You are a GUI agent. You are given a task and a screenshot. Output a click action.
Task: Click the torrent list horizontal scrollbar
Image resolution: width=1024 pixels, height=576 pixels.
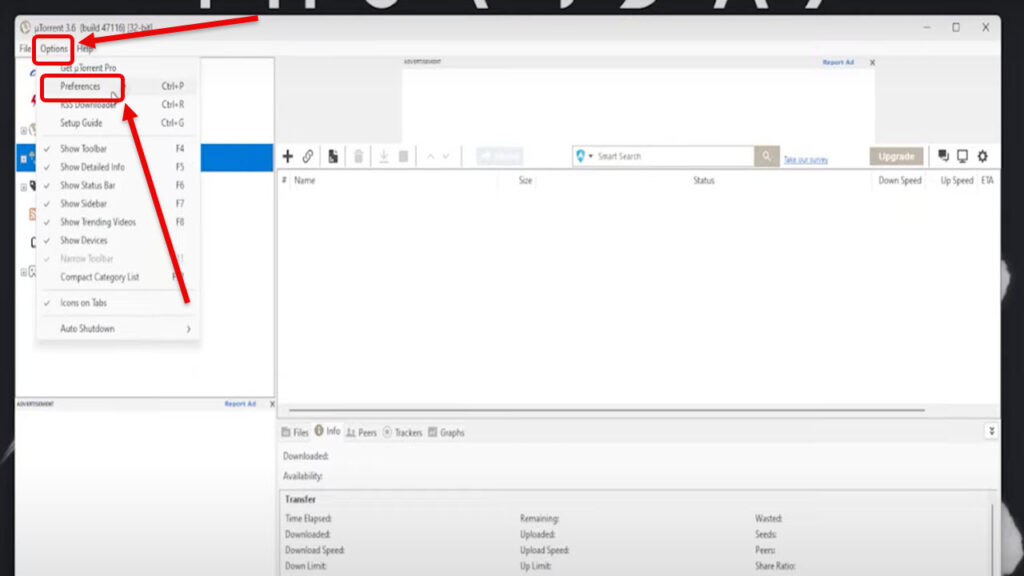point(607,410)
